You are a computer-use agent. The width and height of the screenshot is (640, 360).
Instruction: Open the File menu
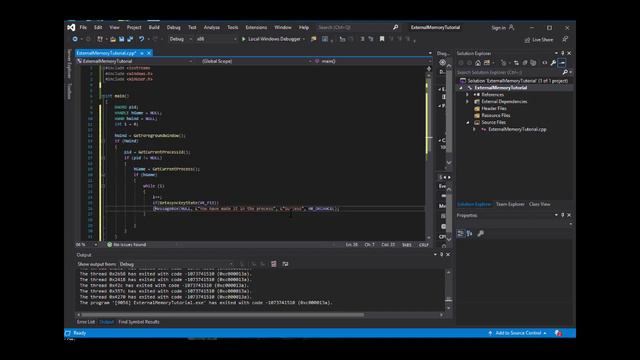83,27
